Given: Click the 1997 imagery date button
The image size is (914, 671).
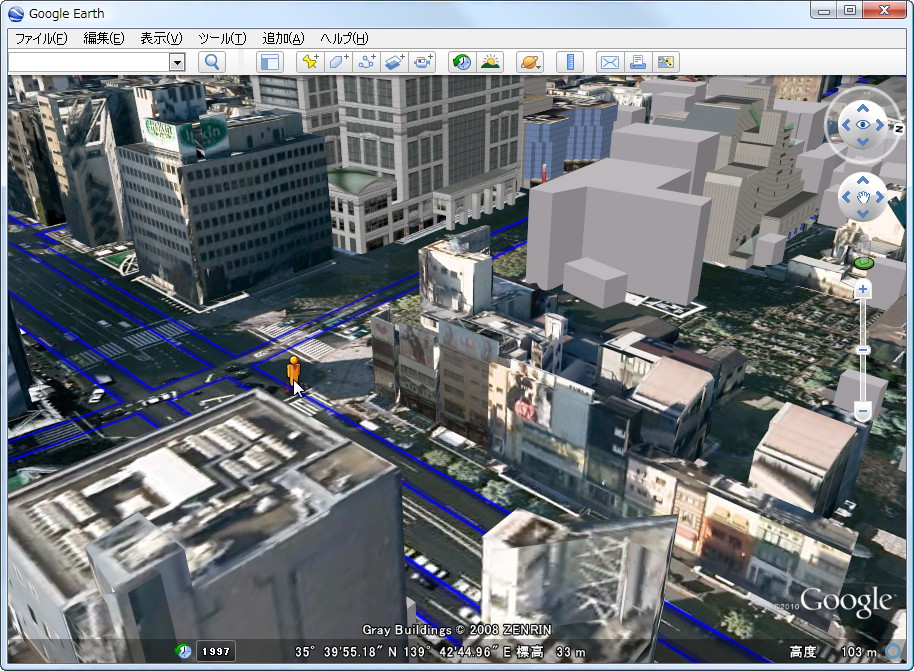Looking at the screenshot, I should coord(218,651).
